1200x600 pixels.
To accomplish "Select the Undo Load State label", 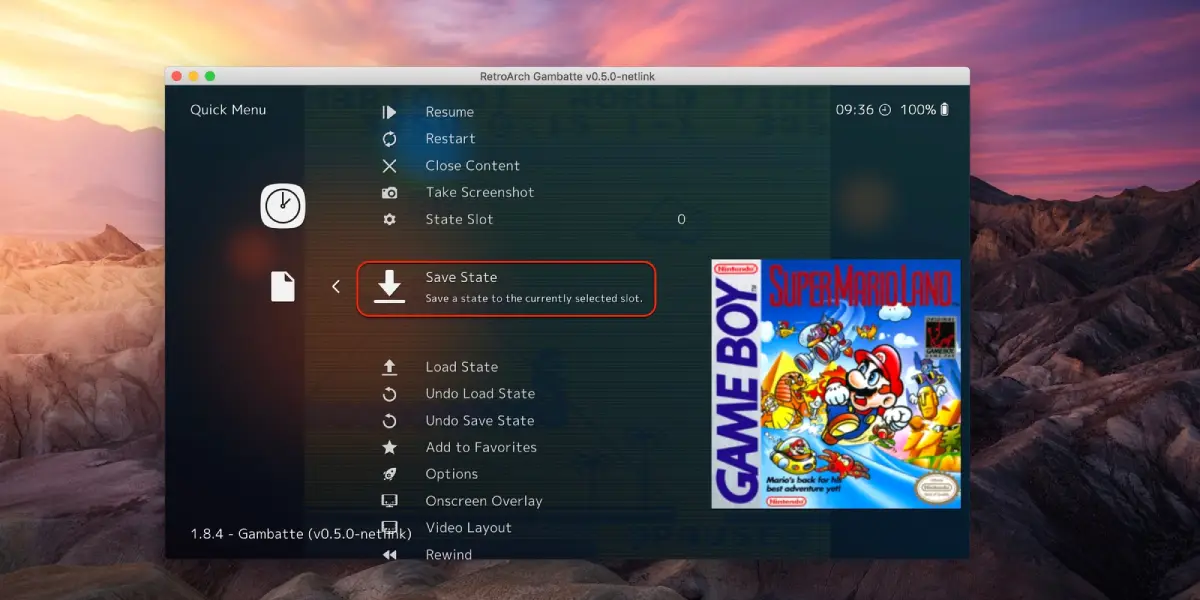I will (480, 394).
